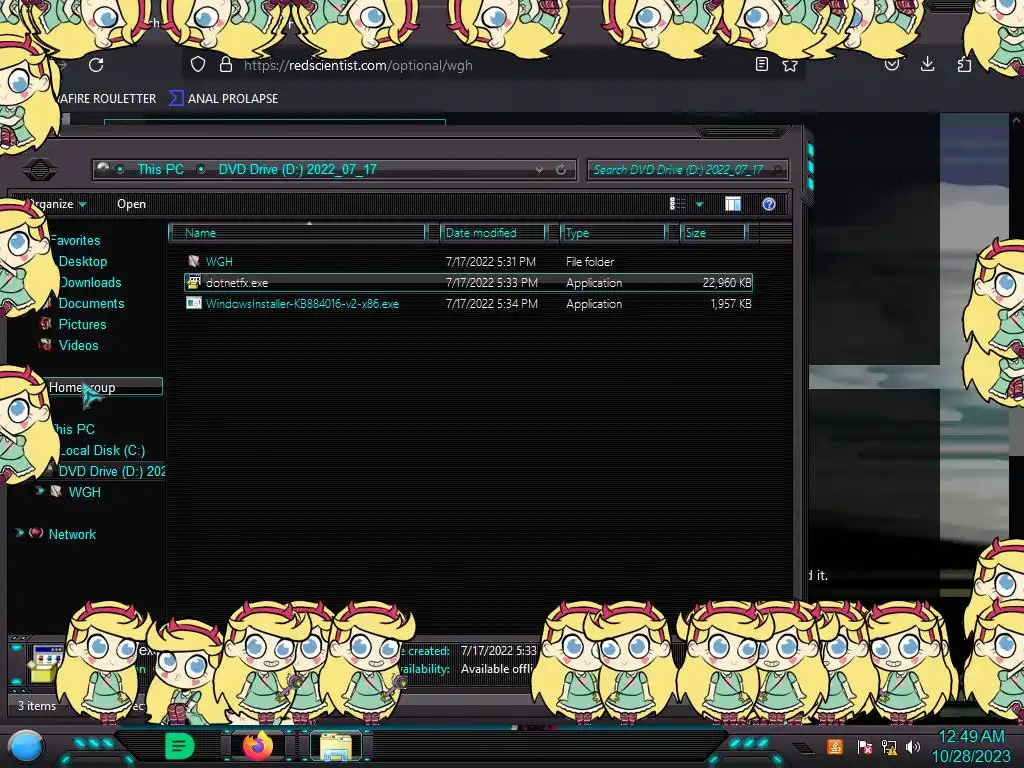Open Downloads in navigation pane

pos(90,282)
